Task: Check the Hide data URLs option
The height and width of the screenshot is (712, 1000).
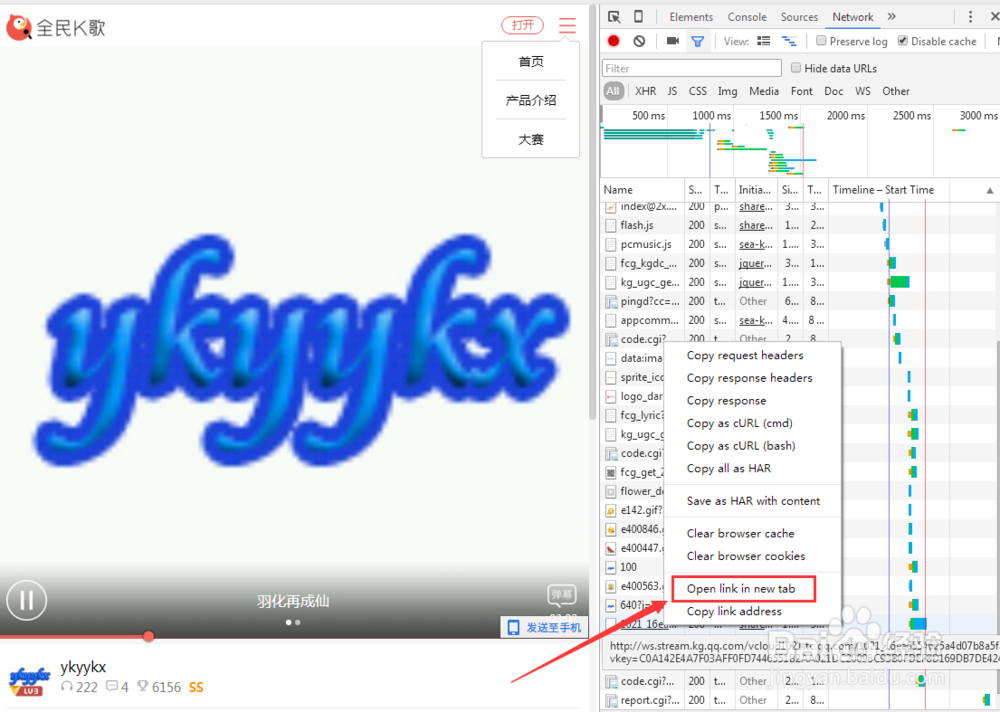Action: tap(796, 68)
